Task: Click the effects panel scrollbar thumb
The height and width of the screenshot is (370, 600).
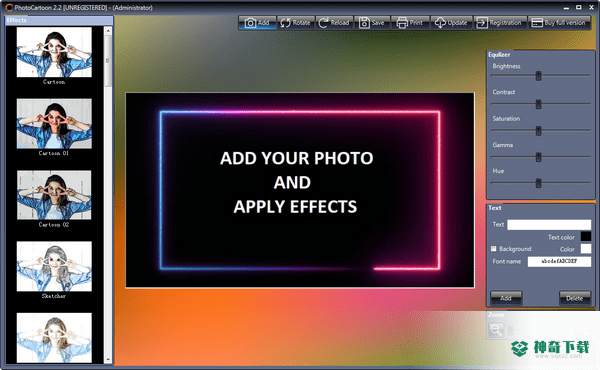Action: [108, 61]
